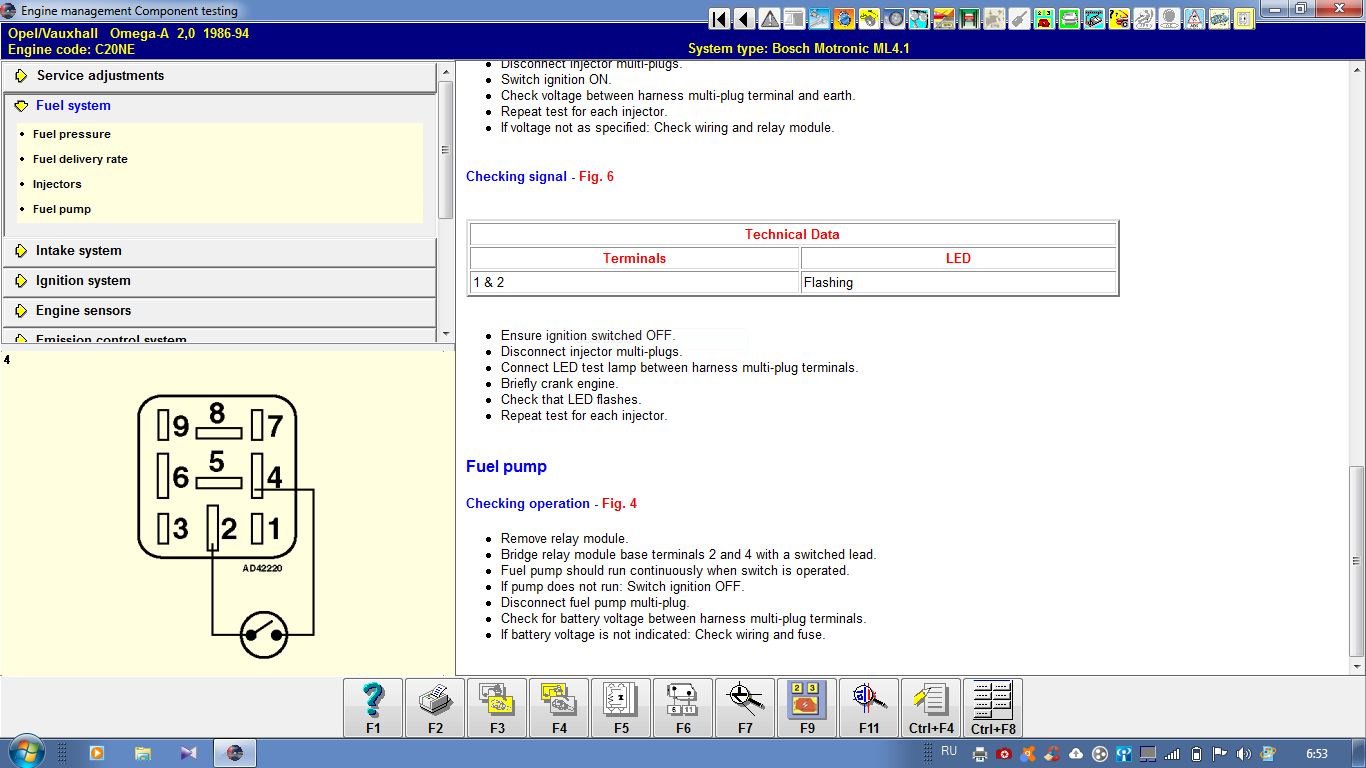The width and height of the screenshot is (1366, 768).
Task: Expand the Ignition system section
Action: pyautogui.click(x=219, y=281)
